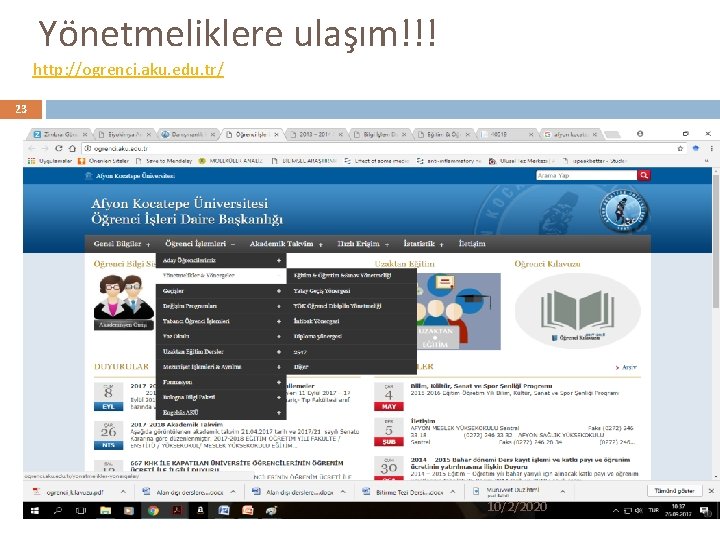Open YÖK Öğrenci Disiplin Yönetmeliği entry
720x540 pixels.
[x=351, y=306]
